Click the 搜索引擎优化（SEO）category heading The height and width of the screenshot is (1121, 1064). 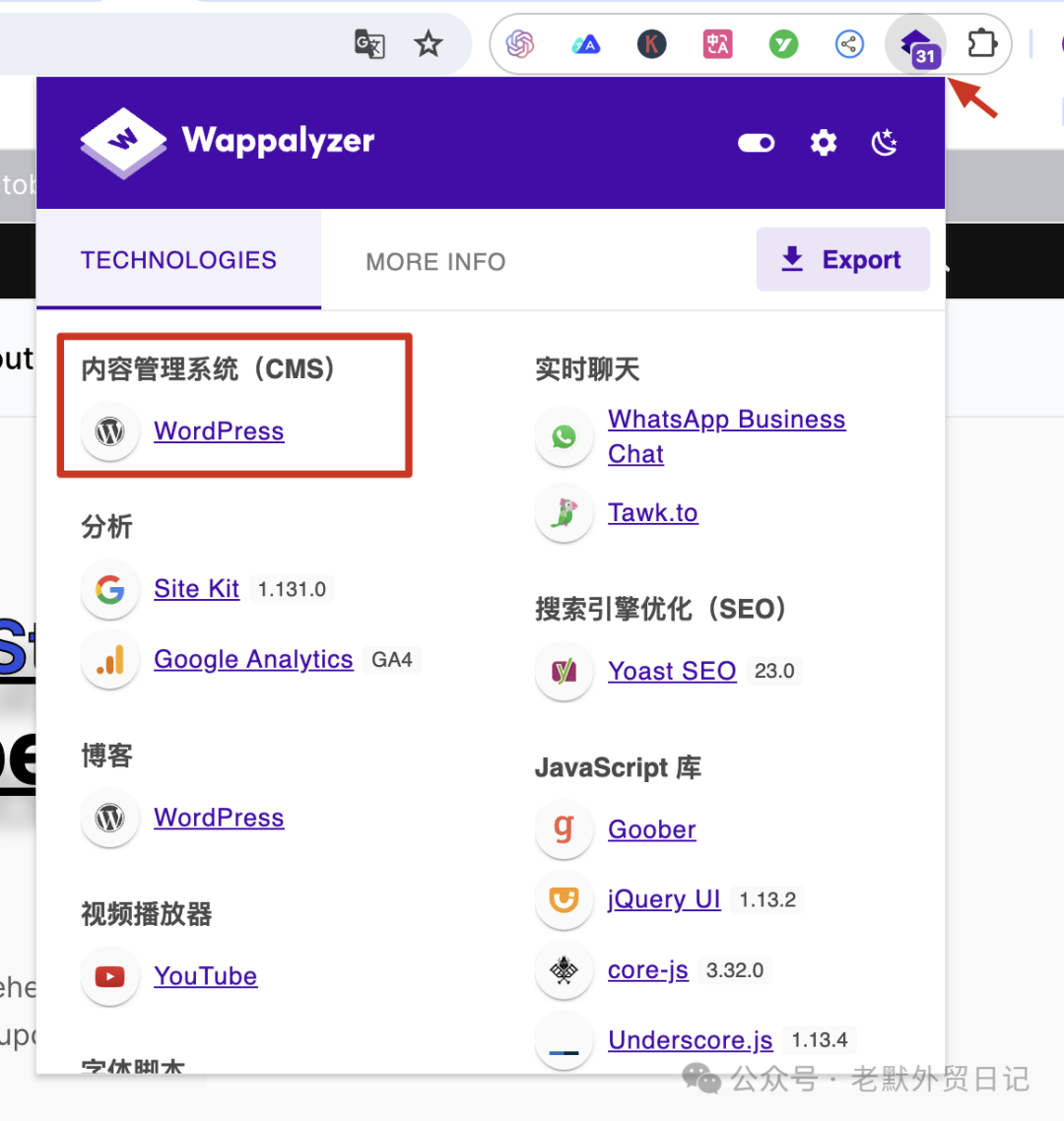tap(661, 609)
